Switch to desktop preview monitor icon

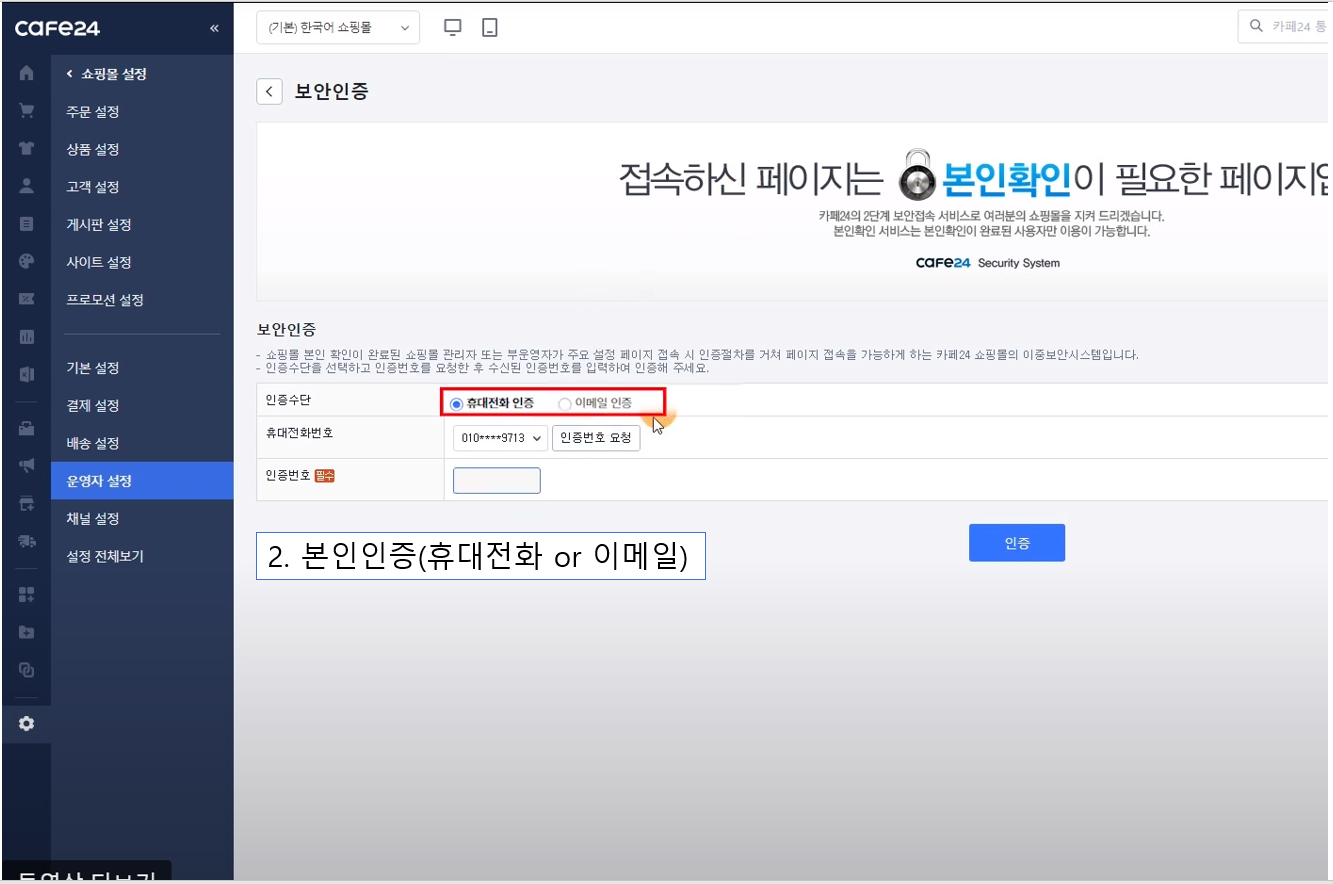click(453, 28)
